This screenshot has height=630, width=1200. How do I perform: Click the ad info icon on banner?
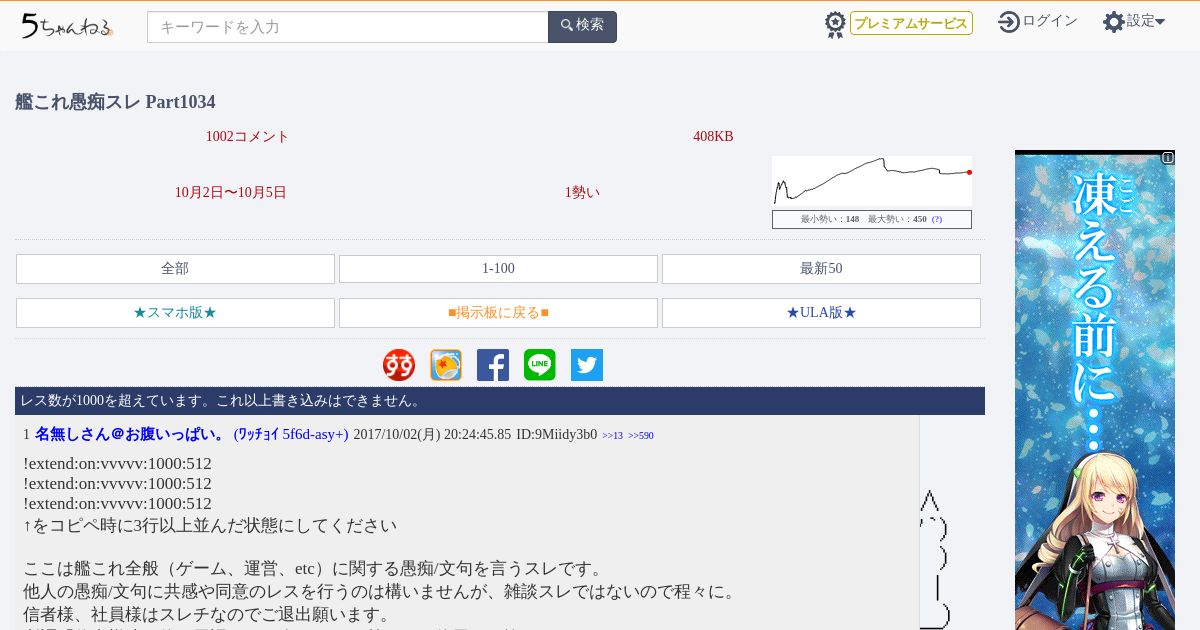[x=1168, y=157]
